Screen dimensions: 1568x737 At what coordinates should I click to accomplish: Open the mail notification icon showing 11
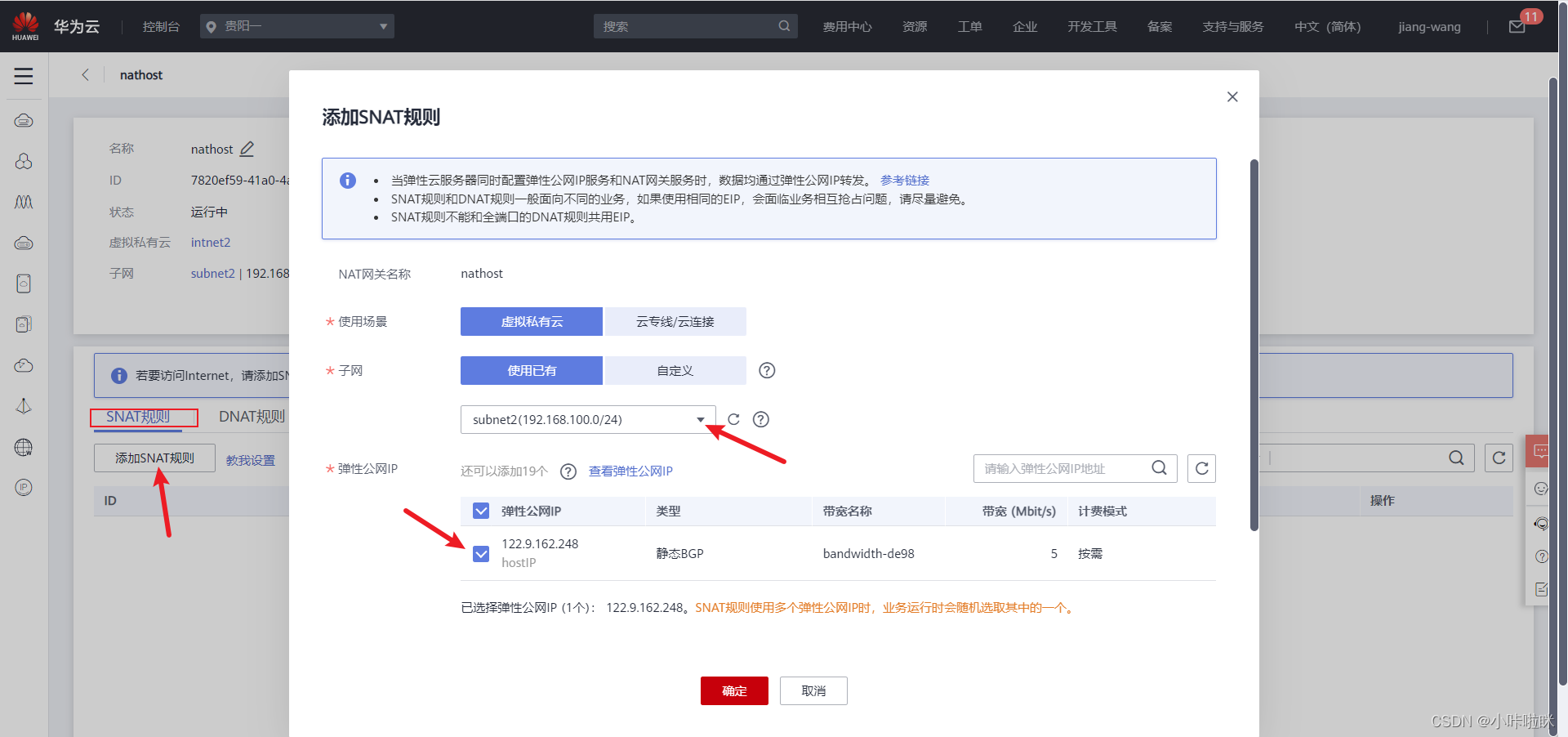pyautogui.click(x=1517, y=25)
